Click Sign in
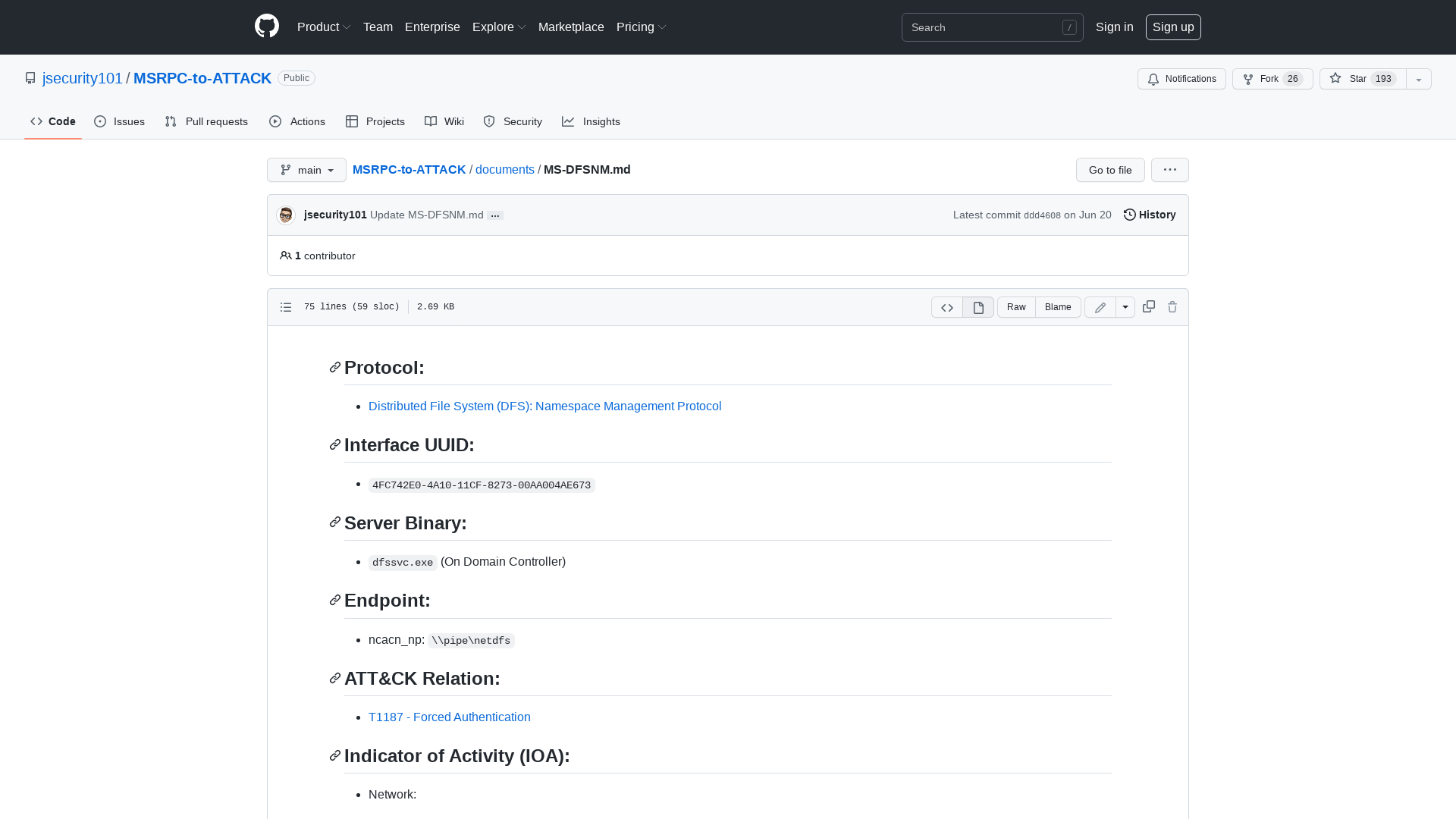The height and width of the screenshot is (819, 1456). (1114, 27)
